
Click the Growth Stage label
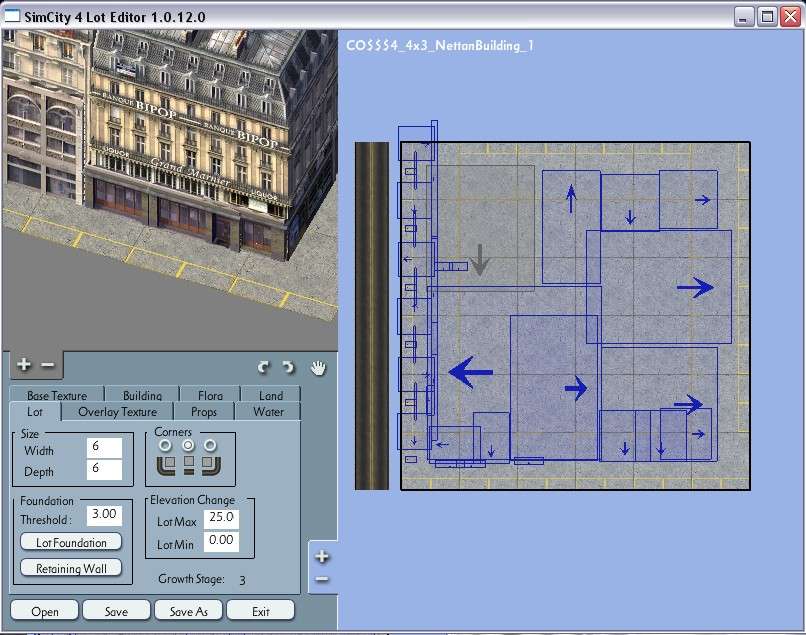tap(191, 579)
